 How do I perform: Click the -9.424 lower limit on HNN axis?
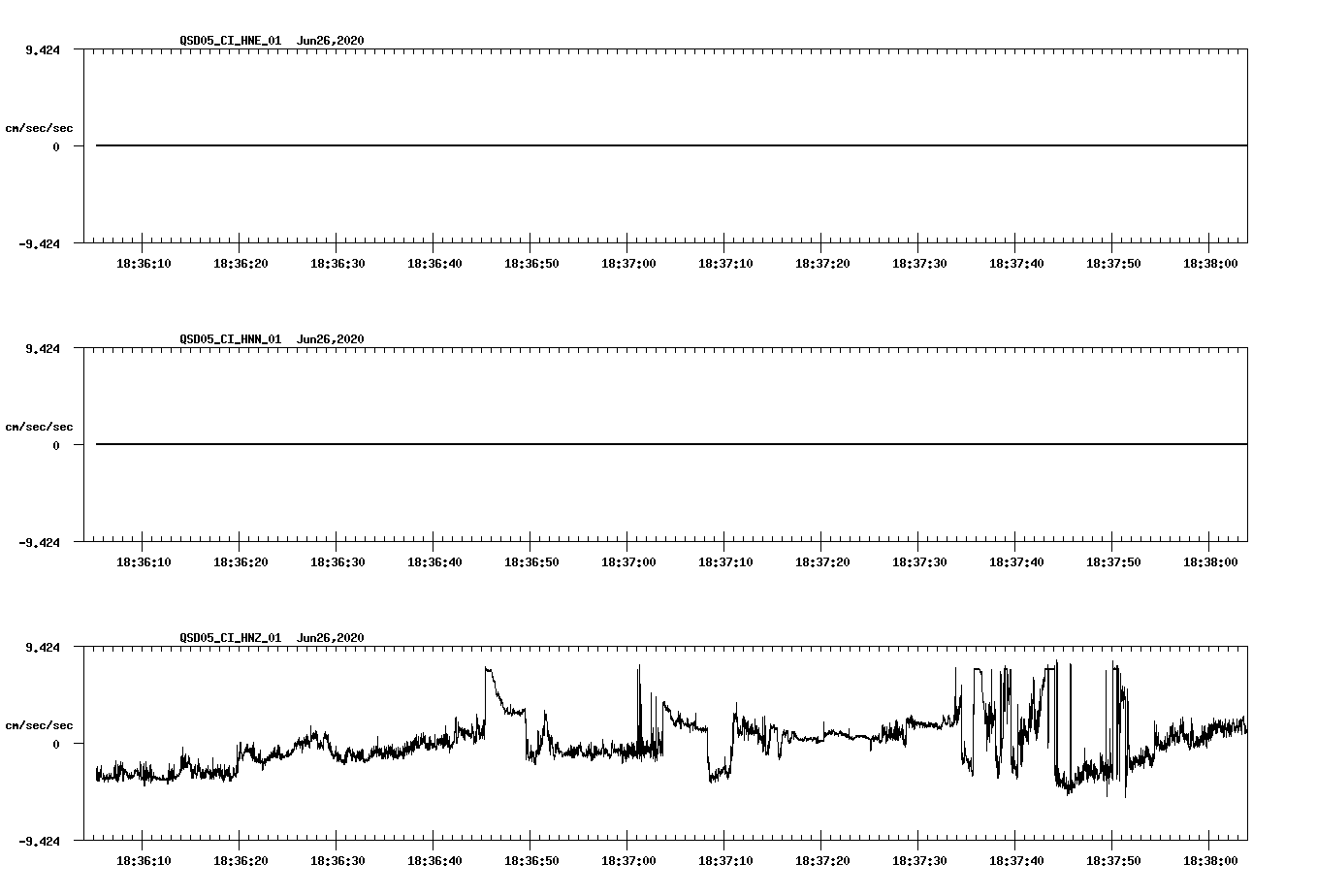(x=39, y=543)
